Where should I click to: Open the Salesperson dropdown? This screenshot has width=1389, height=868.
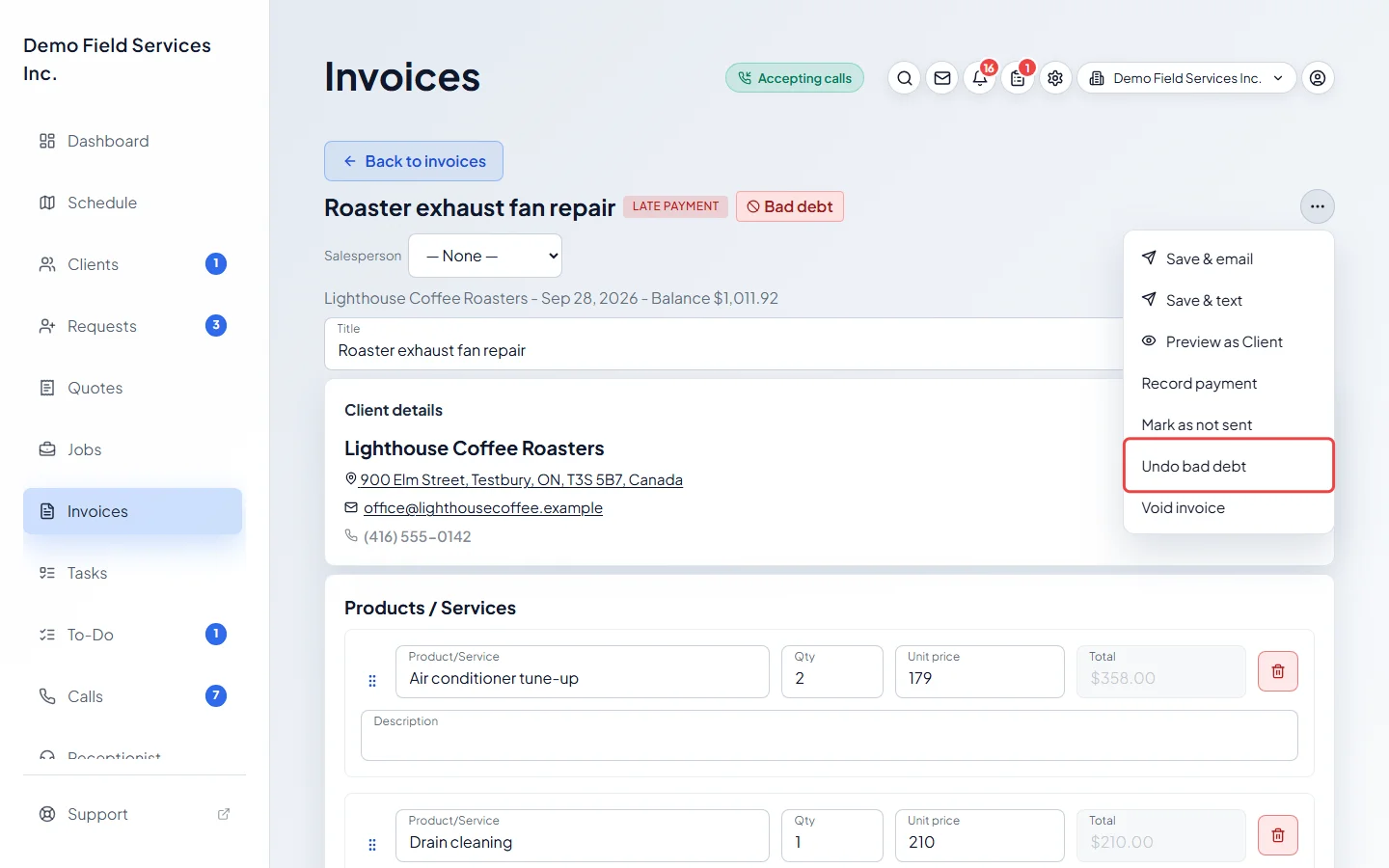(485, 256)
